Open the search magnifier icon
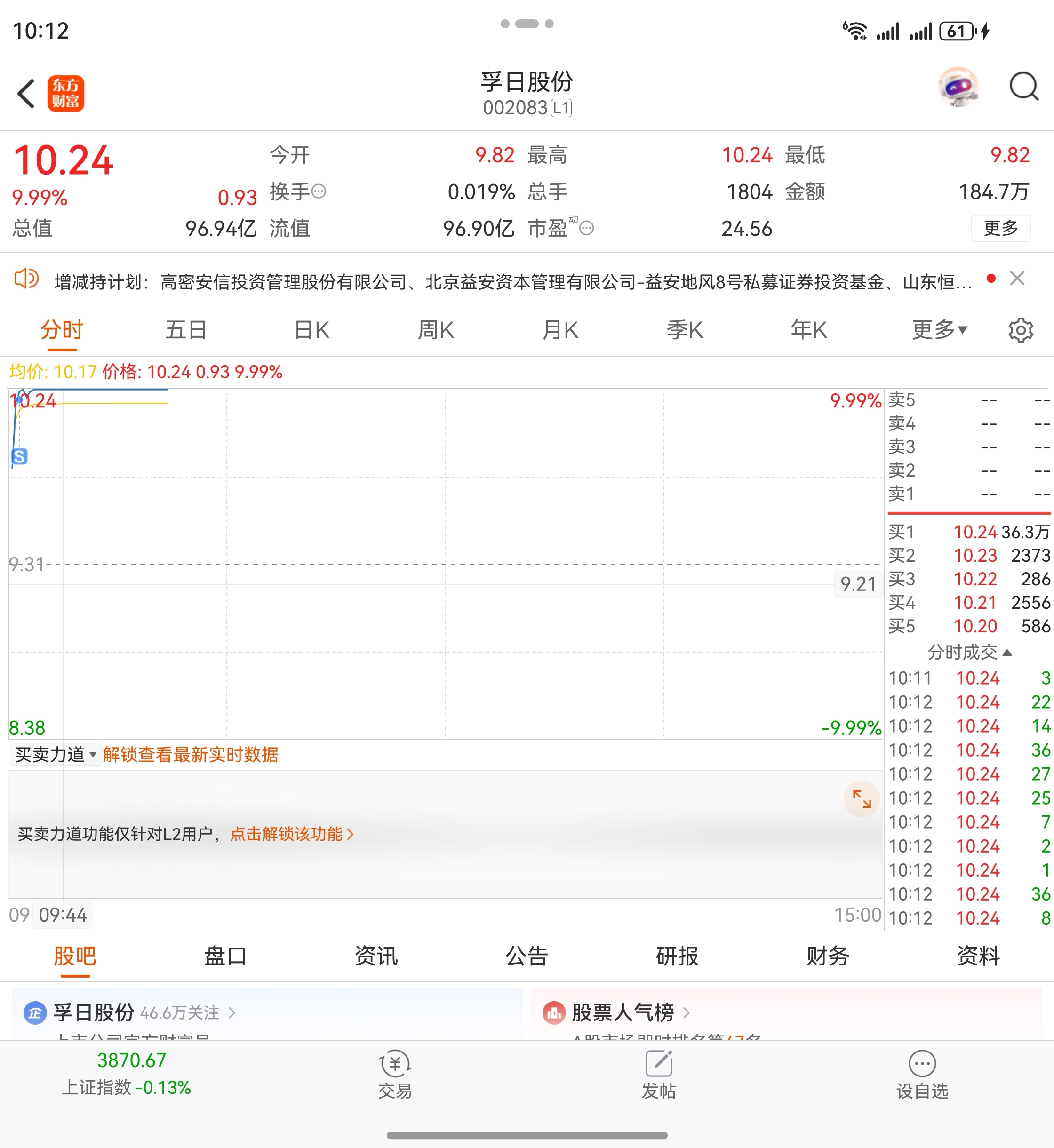 pyautogui.click(x=1023, y=87)
